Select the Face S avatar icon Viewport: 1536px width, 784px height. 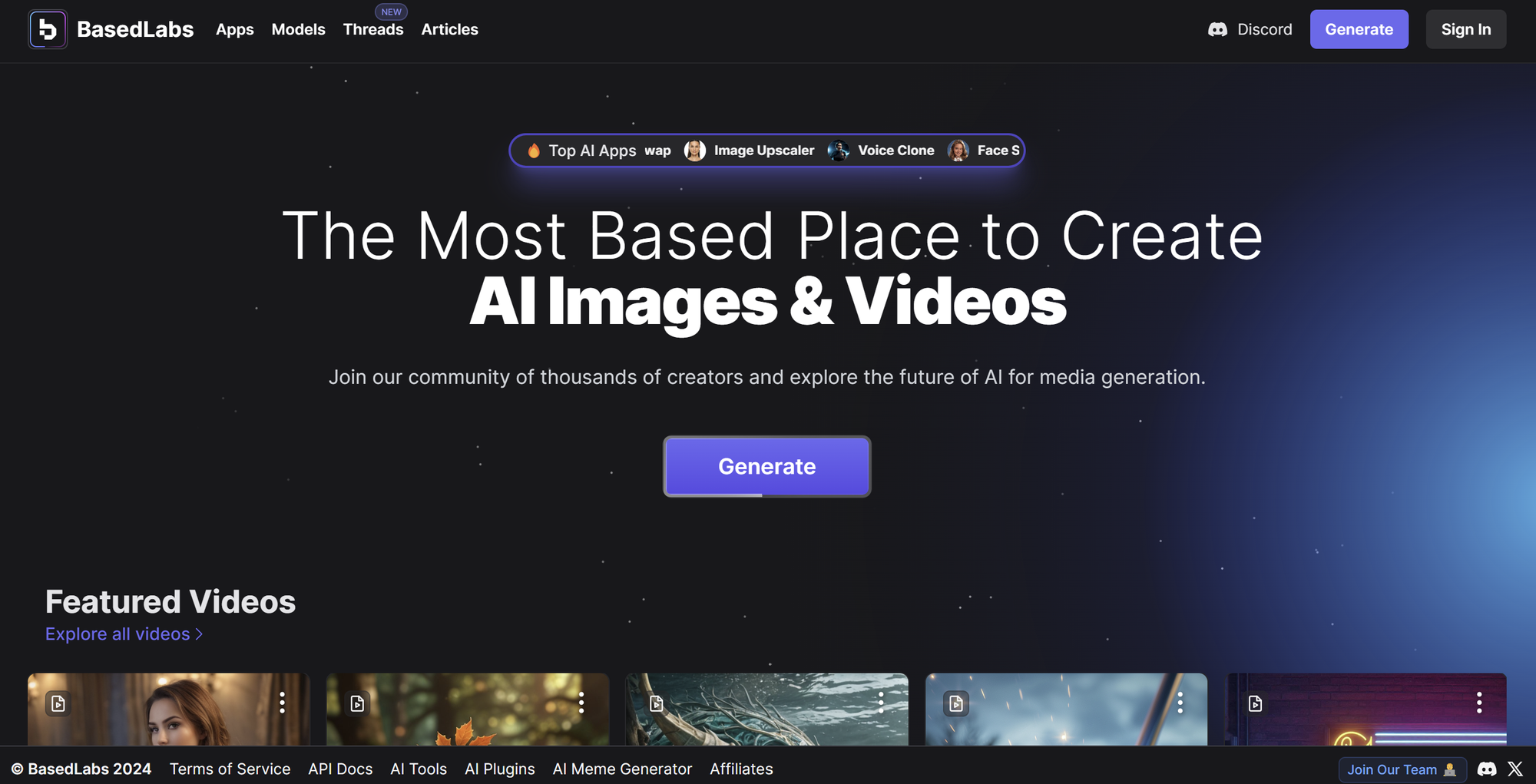958,151
